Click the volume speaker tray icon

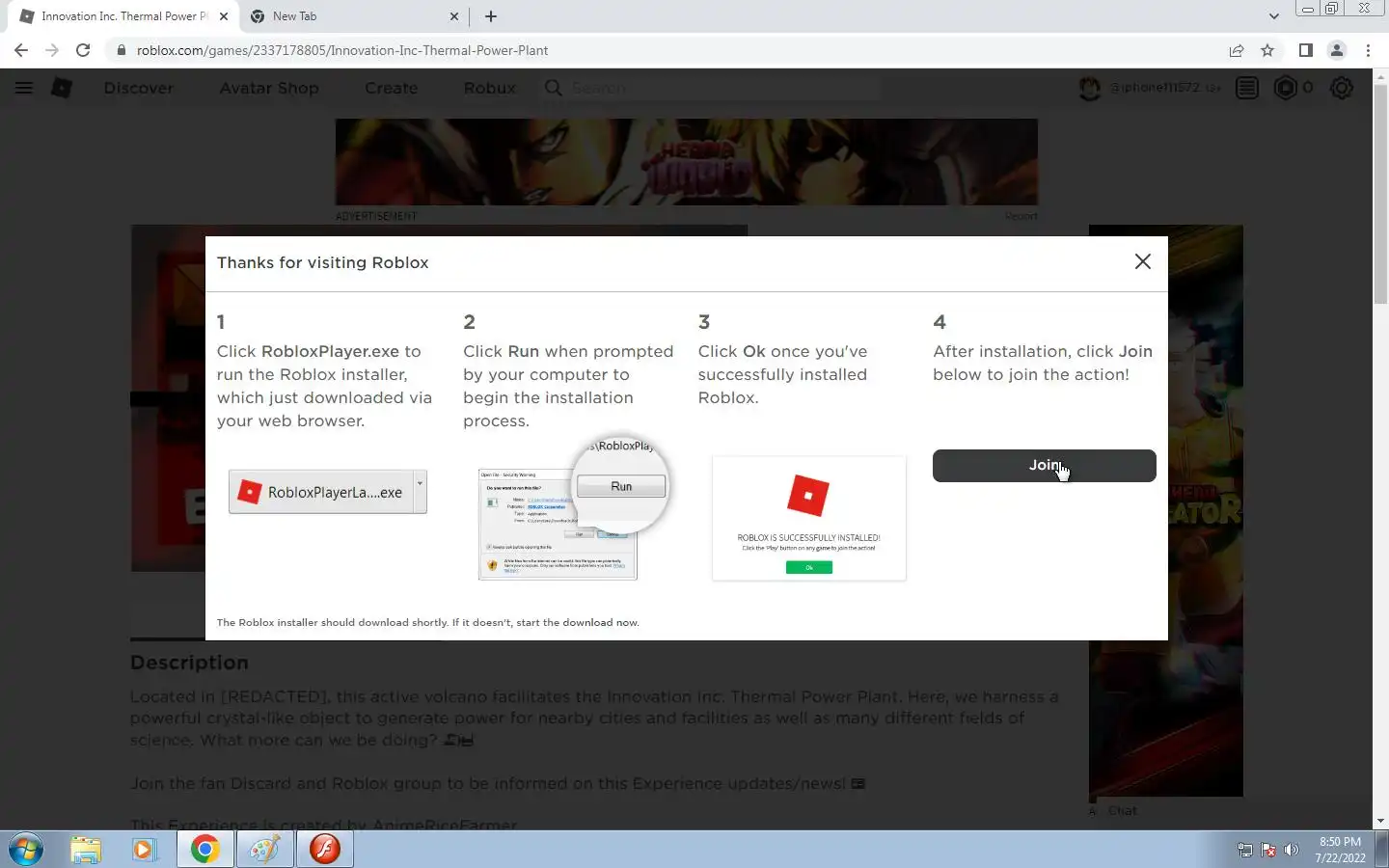(x=1292, y=851)
